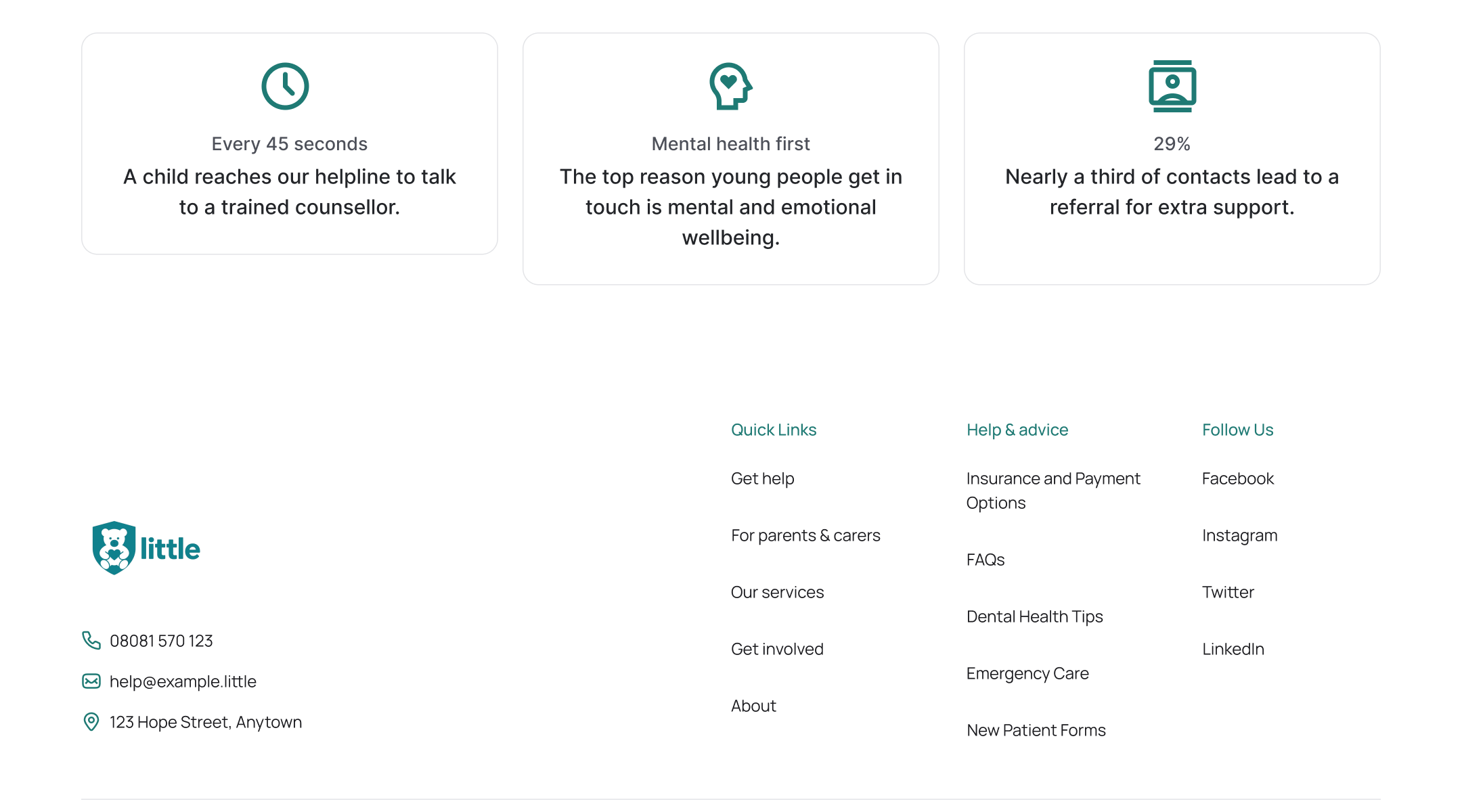Screen dimensions: 1462x812
Task: Open Our services page
Action: click(x=777, y=592)
